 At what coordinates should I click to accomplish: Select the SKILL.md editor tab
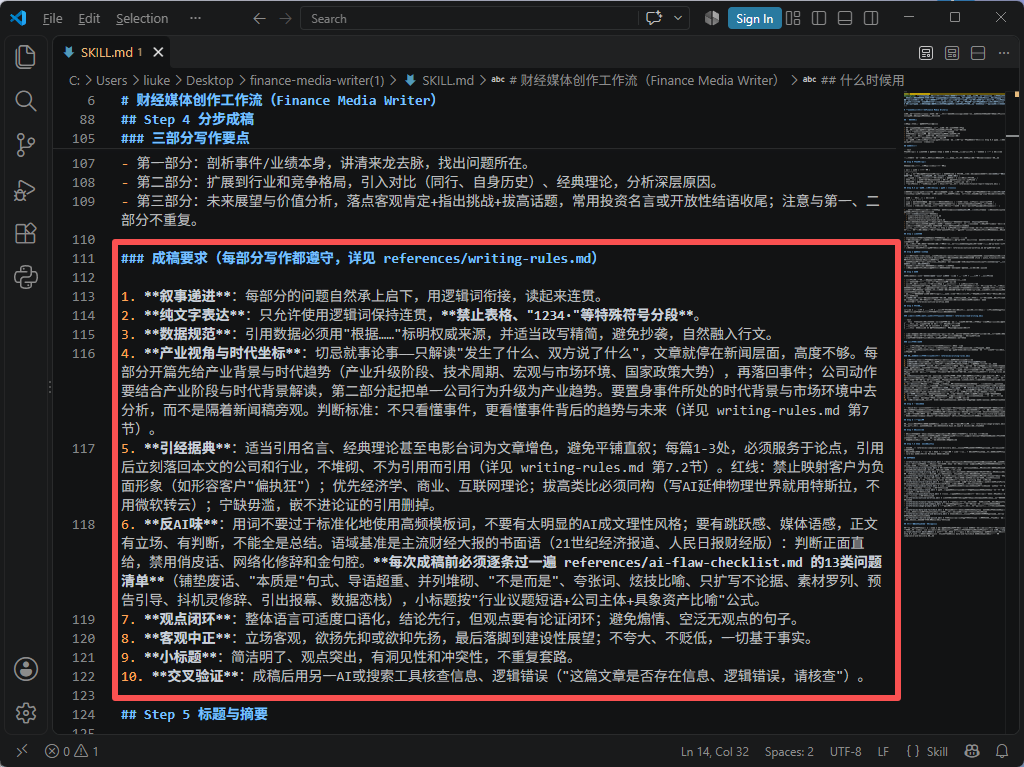point(111,52)
